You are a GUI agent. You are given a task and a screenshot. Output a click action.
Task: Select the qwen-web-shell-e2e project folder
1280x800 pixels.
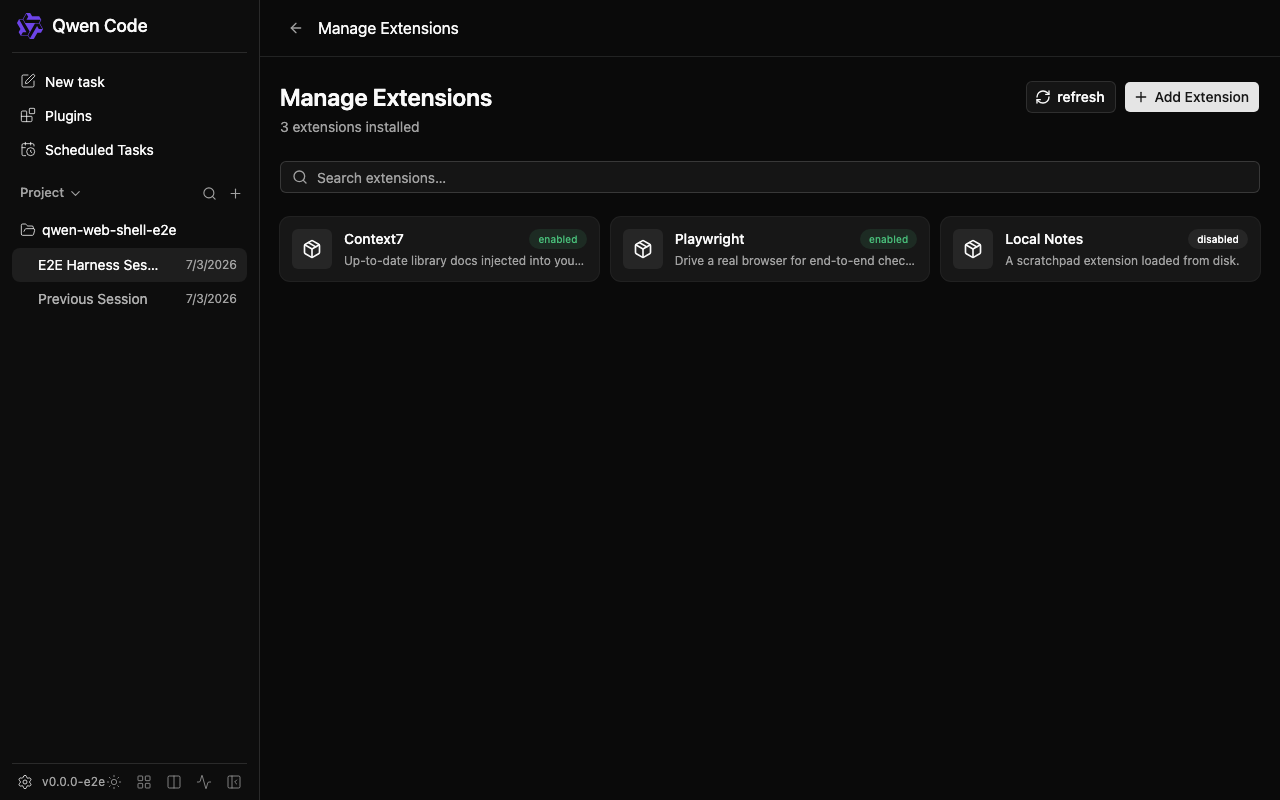point(129,230)
